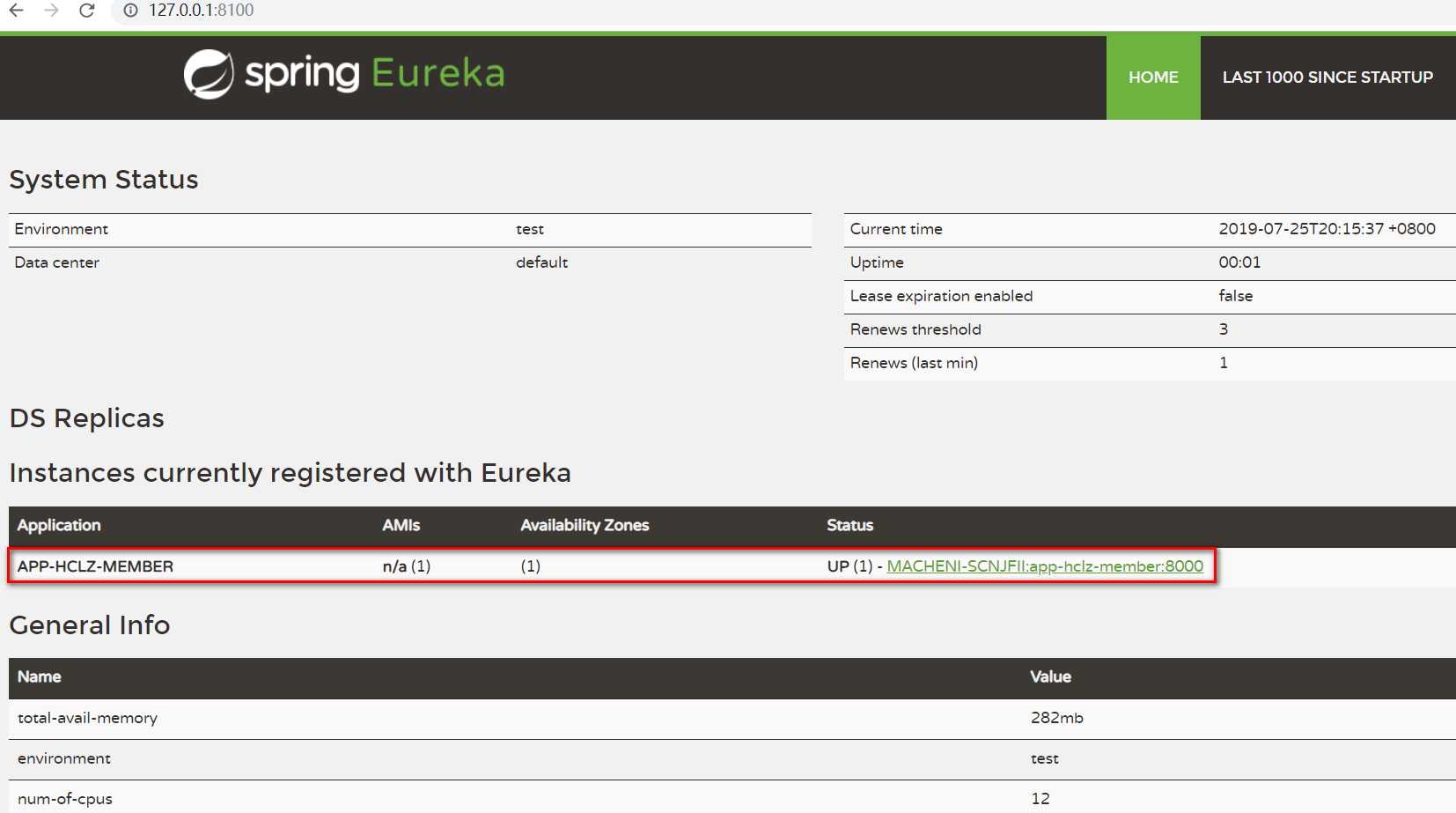
Task: Reload the page with the refresh icon
Action: (86, 11)
